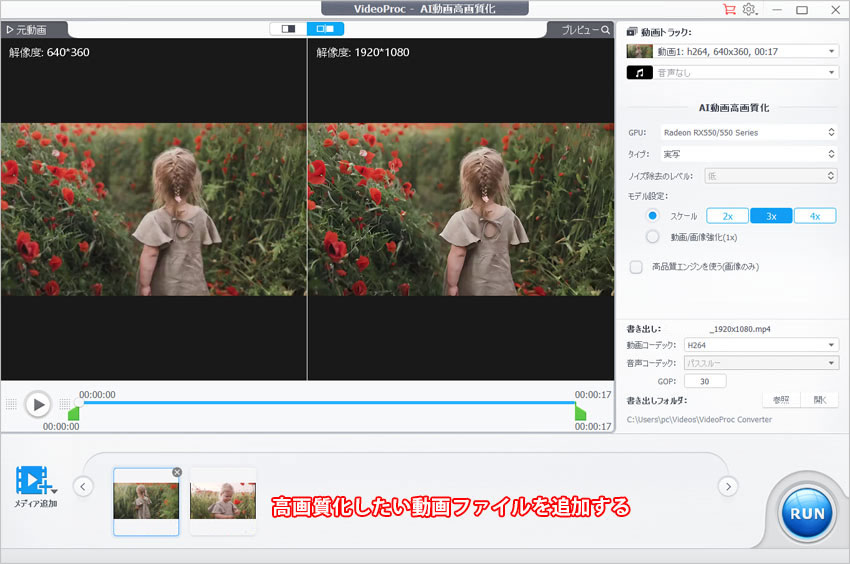850x564 pixels.
Task: Switch to single-pane compare view
Action: click(288, 29)
